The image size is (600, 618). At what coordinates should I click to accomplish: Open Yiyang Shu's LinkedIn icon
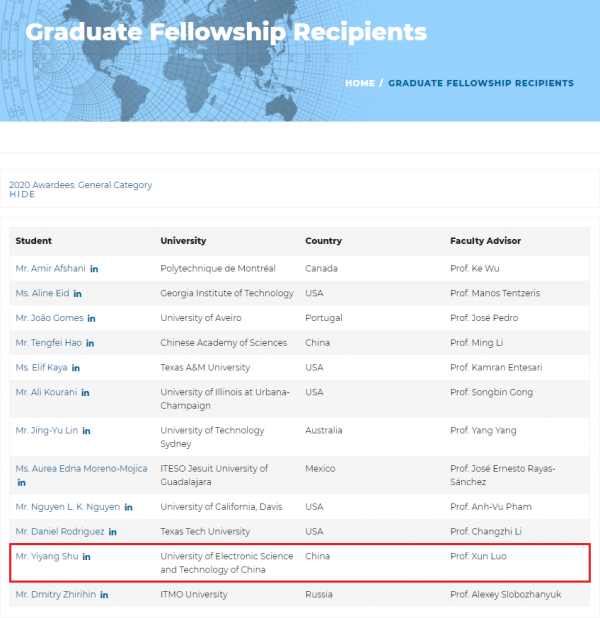[87, 557]
